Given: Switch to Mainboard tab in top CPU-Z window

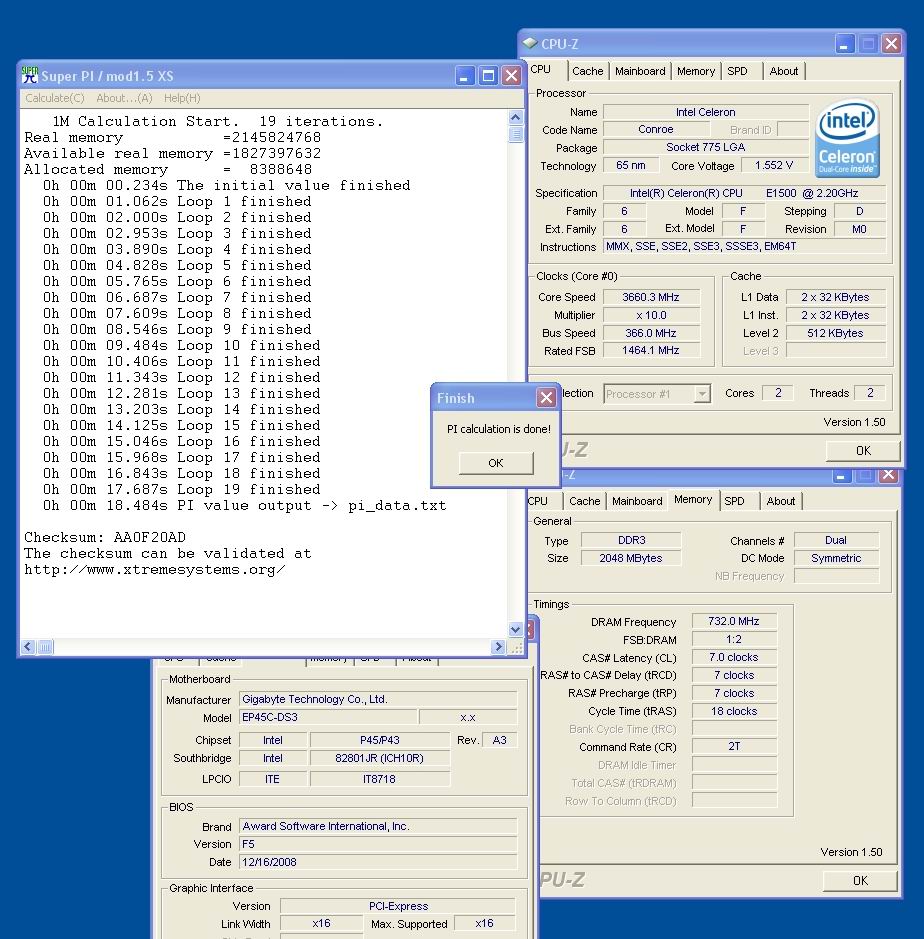Looking at the screenshot, I should (x=640, y=71).
